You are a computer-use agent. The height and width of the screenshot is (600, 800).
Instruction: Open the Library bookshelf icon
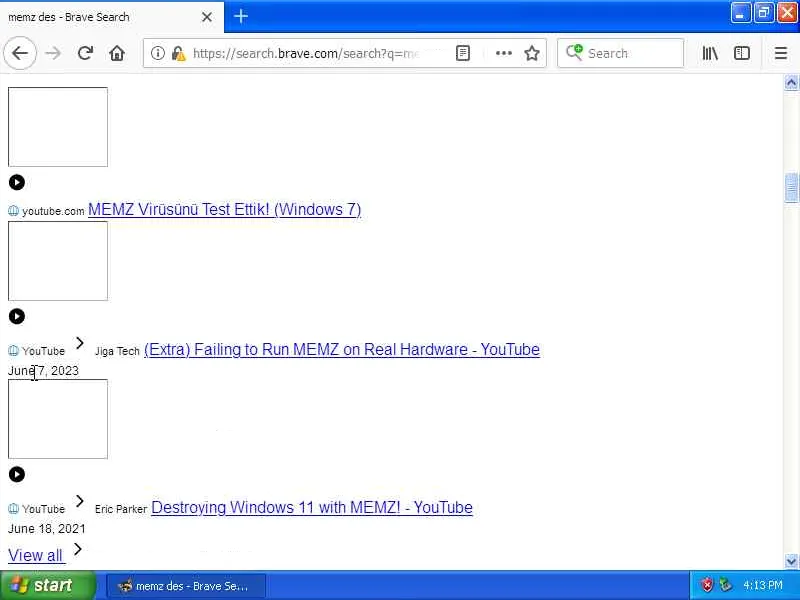click(710, 53)
